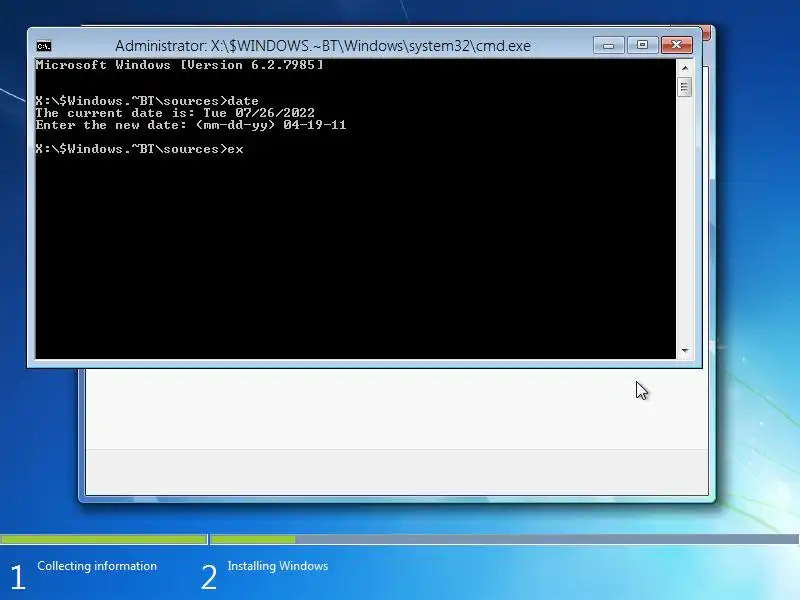
Task: Click the Collecting information progress bar
Action: 104,539
